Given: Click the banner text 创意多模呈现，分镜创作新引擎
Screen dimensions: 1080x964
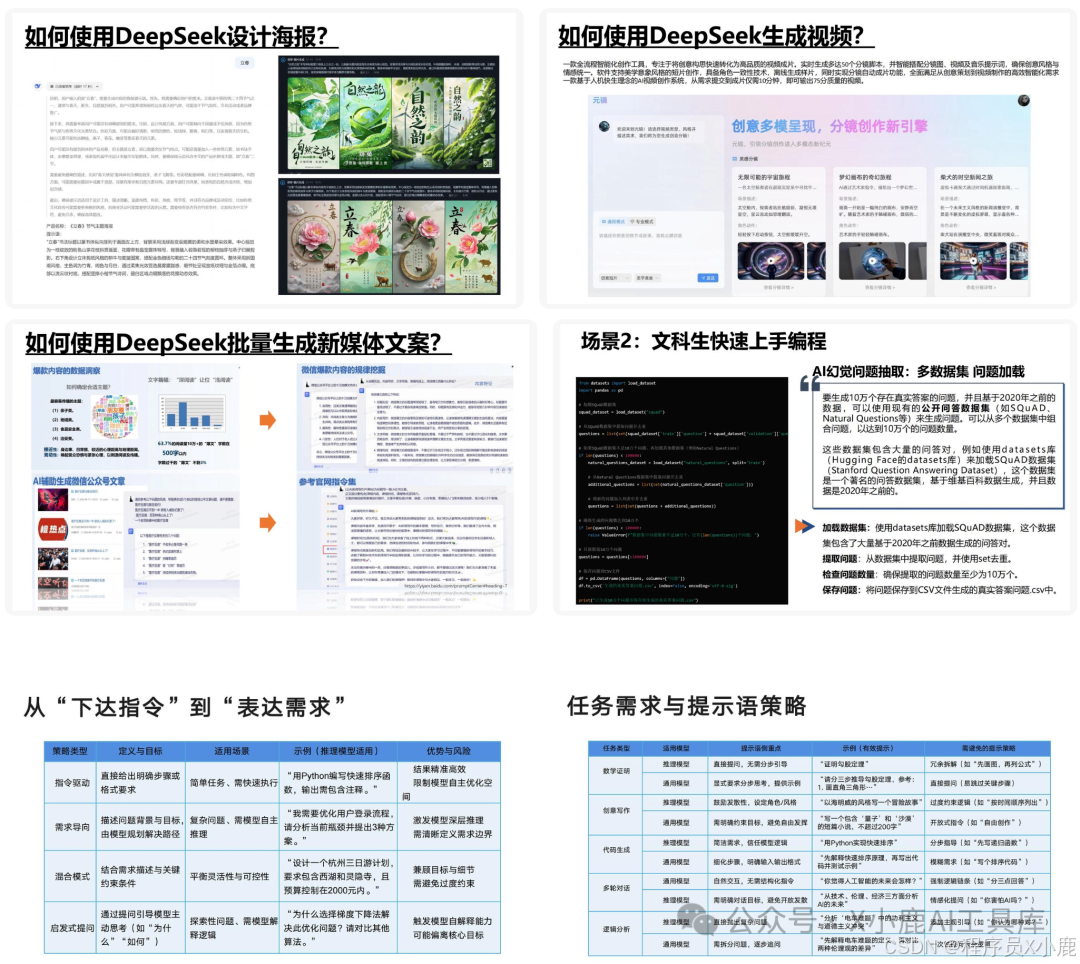Looking at the screenshot, I should click(829, 127).
